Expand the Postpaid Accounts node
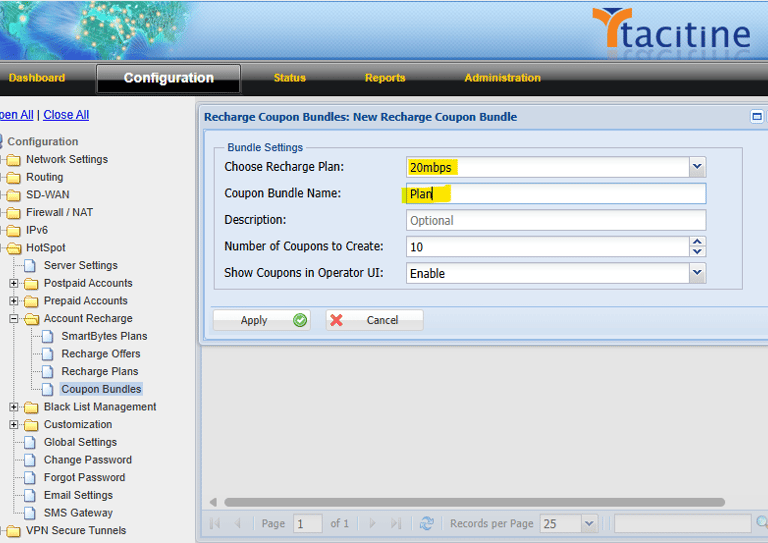Viewport: 768px width, 543px height. coord(14,283)
